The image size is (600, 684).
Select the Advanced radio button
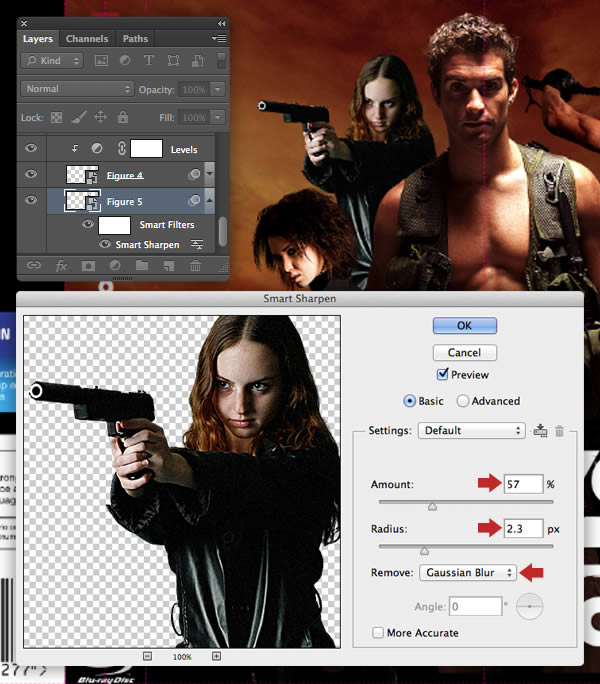coord(463,401)
